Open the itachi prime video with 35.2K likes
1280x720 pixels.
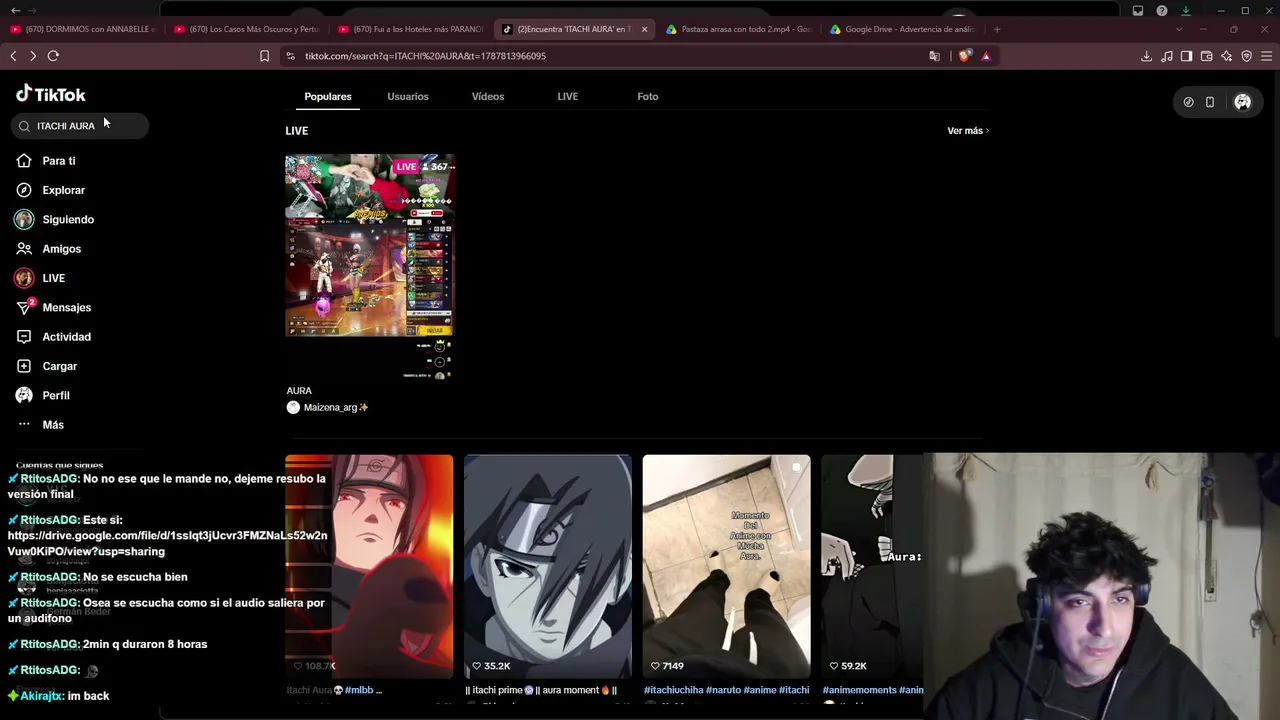click(548, 567)
